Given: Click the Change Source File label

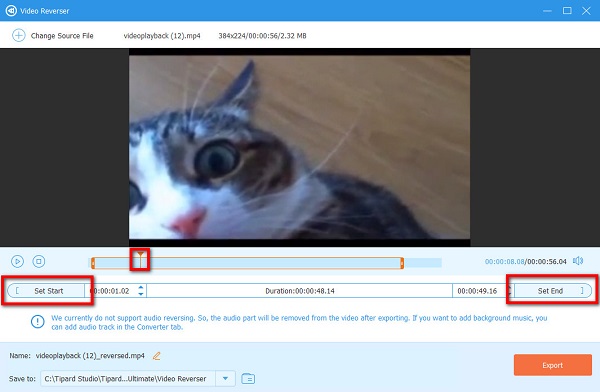Looking at the screenshot, I should pos(62,36).
